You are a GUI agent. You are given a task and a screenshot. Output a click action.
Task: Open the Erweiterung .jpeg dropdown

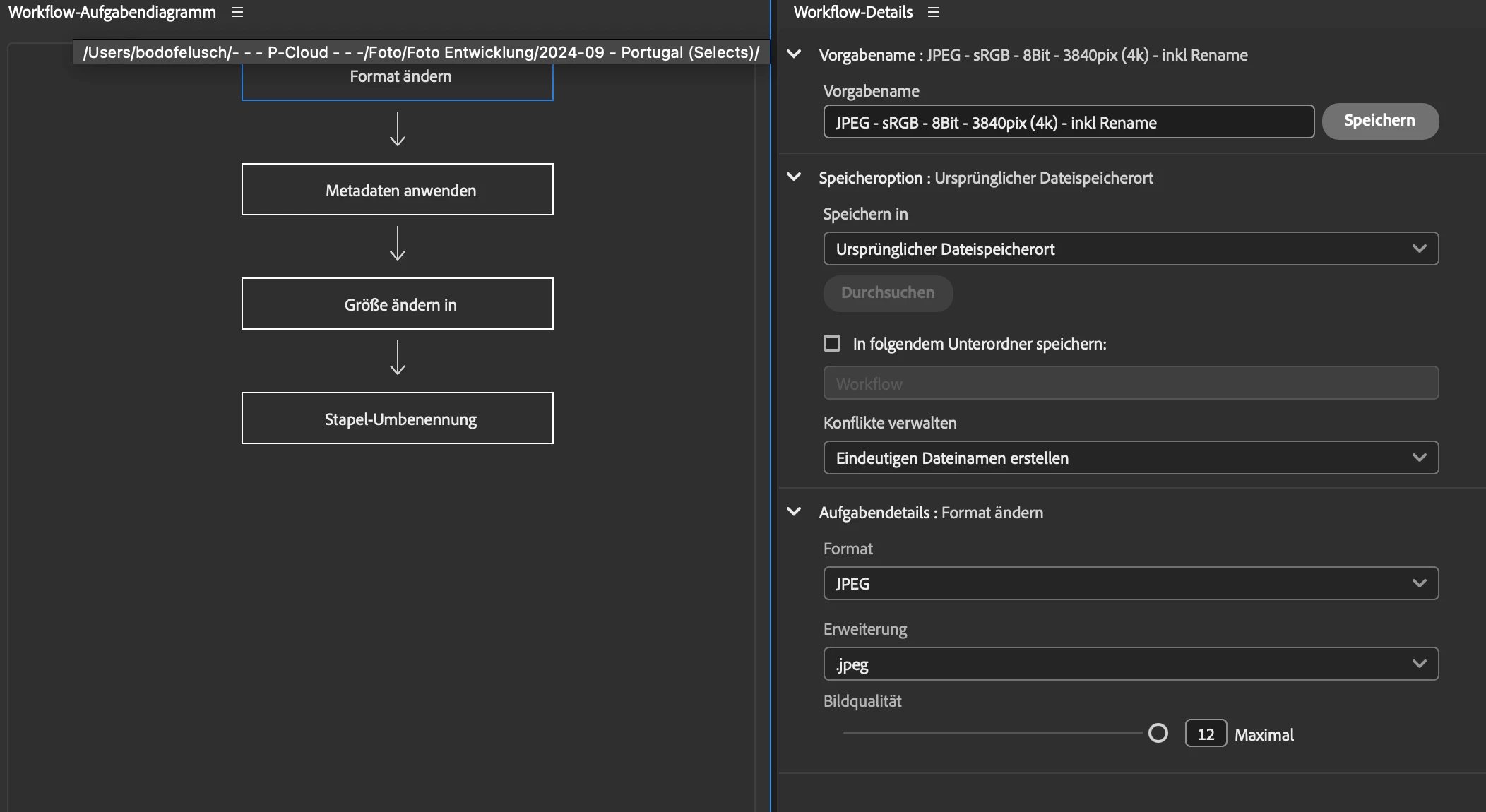tap(1130, 664)
